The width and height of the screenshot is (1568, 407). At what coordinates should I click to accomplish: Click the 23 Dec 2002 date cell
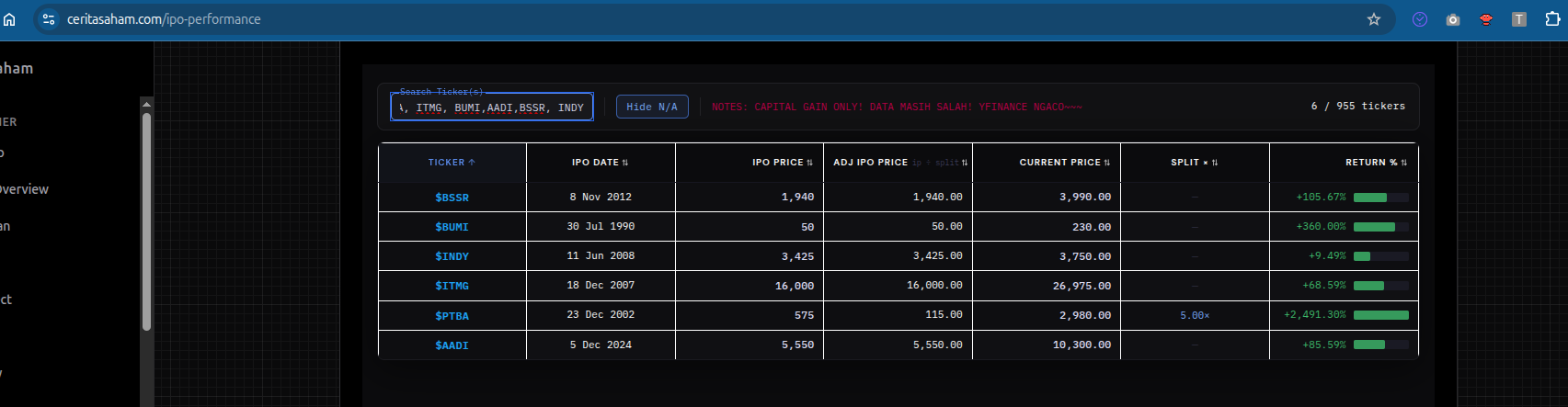(601, 314)
